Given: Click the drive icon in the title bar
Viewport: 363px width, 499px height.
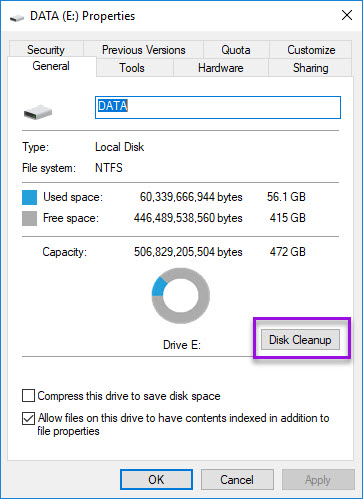Looking at the screenshot, I should pyautogui.click(x=17, y=17).
